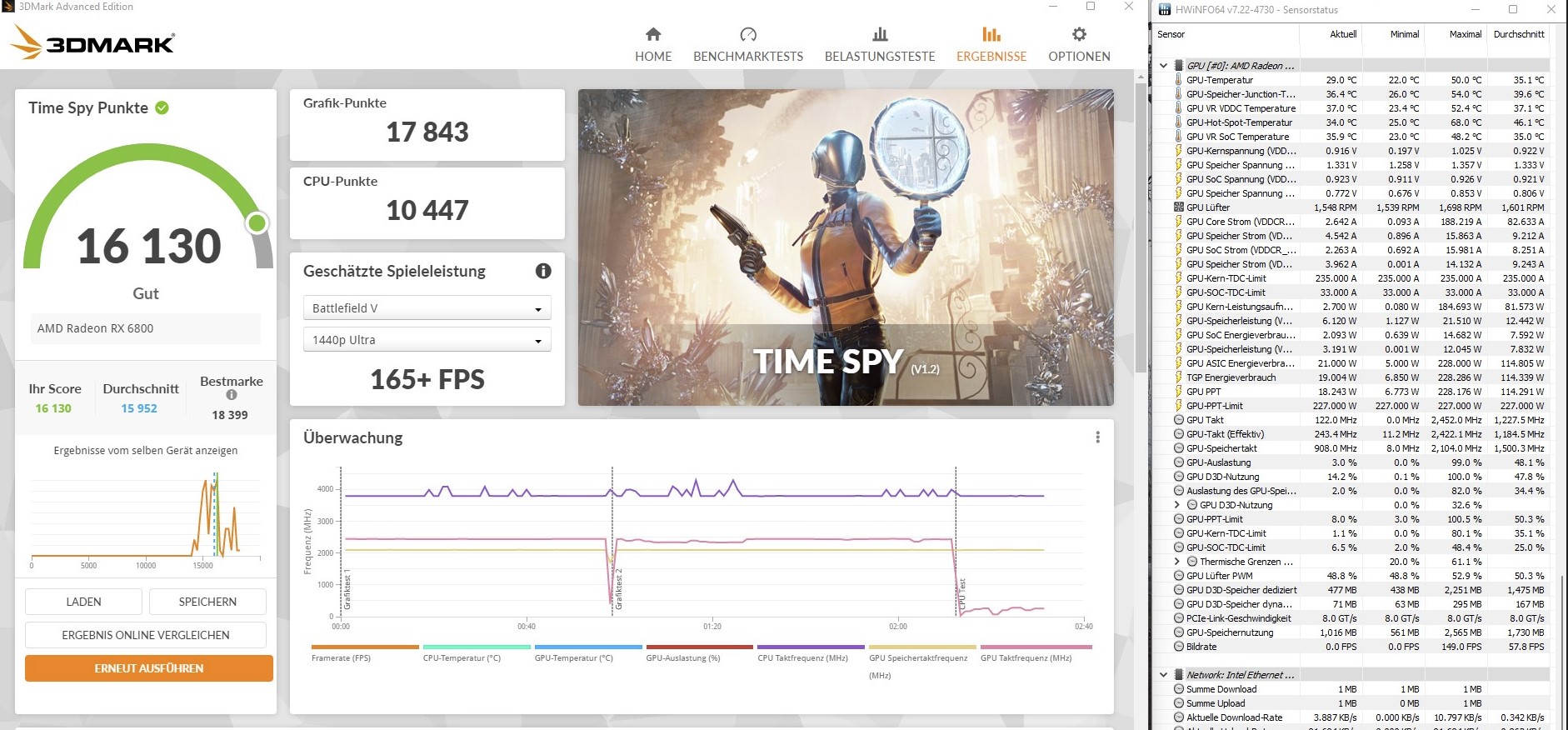Click the CPU Test marker in the chart
The height and width of the screenshot is (730, 1568).
pyautogui.click(x=962, y=593)
